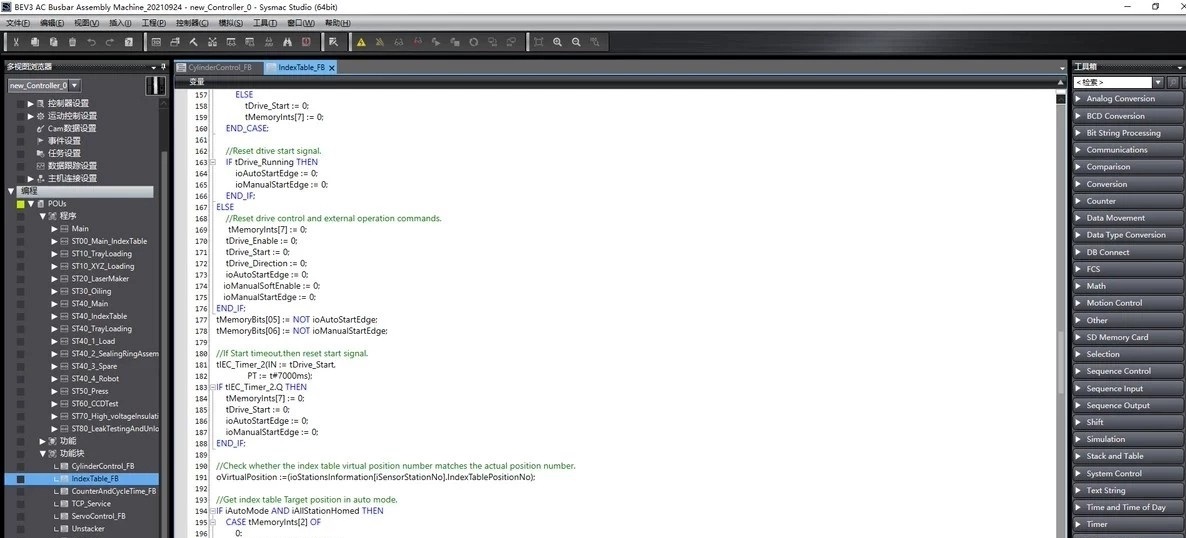Select the ST60_CCDTest program

(97, 403)
